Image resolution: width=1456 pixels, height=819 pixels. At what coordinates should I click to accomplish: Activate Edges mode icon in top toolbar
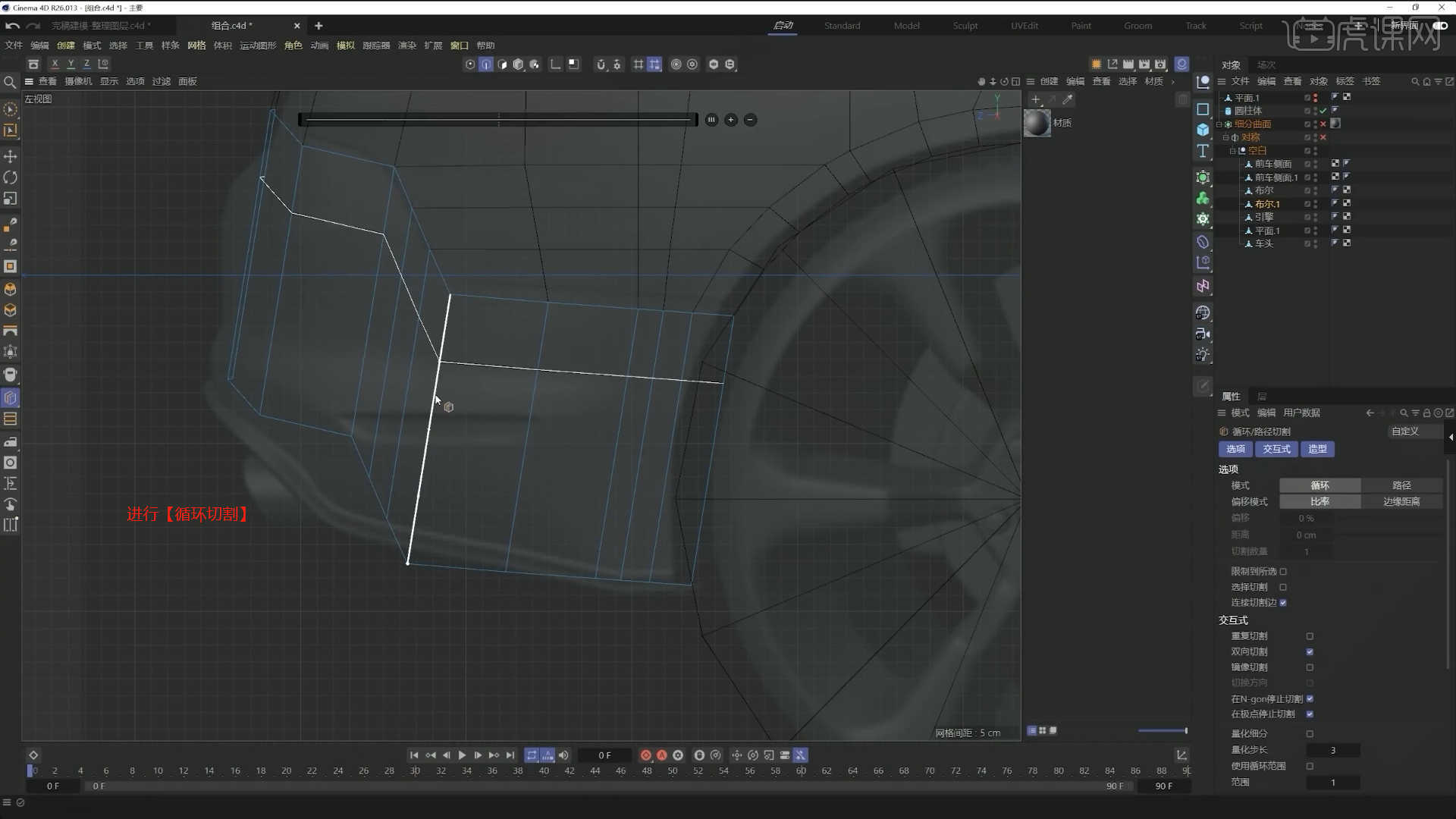click(x=486, y=64)
